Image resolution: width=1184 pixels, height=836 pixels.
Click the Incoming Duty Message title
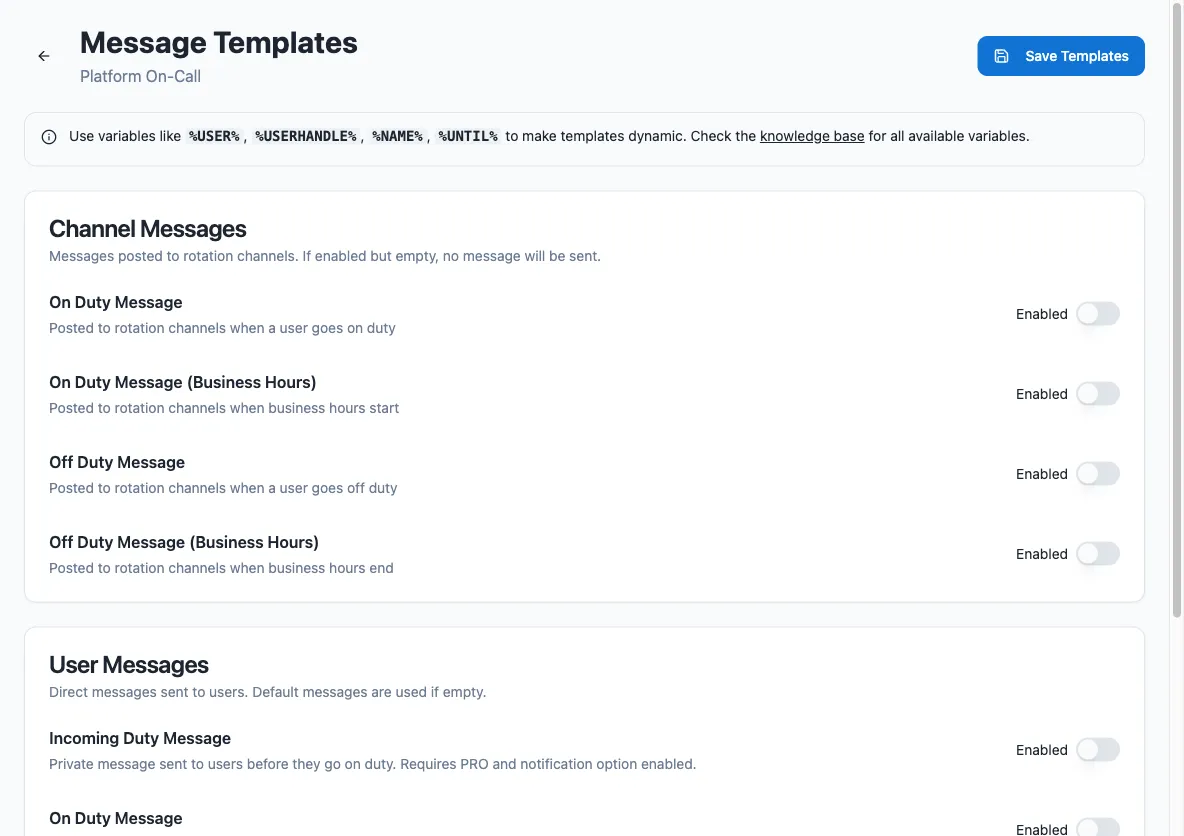click(x=140, y=739)
